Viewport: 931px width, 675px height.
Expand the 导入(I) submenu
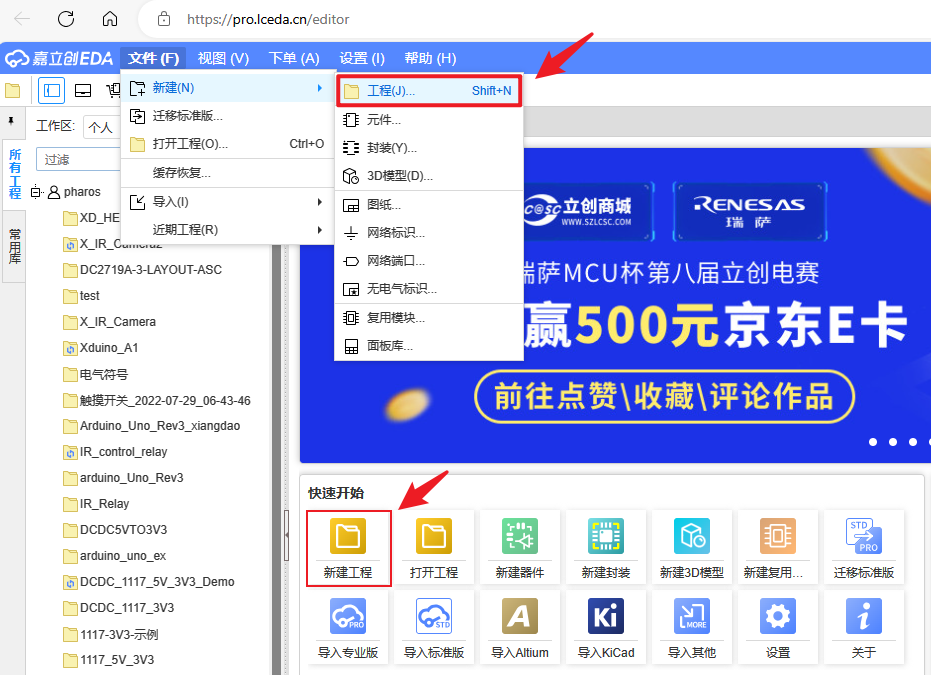[227, 202]
